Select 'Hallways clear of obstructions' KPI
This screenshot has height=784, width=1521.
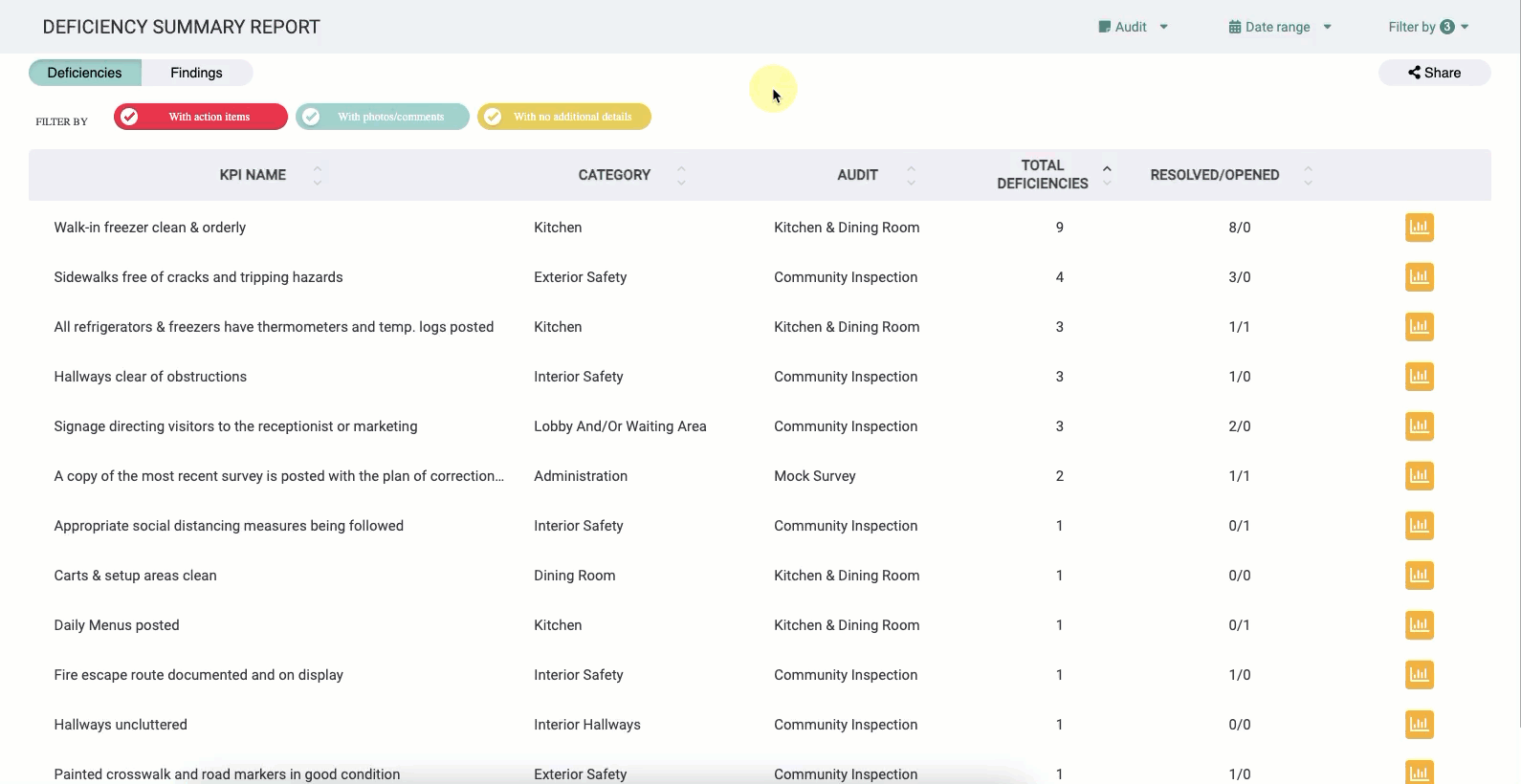click(x=150, y=377)
